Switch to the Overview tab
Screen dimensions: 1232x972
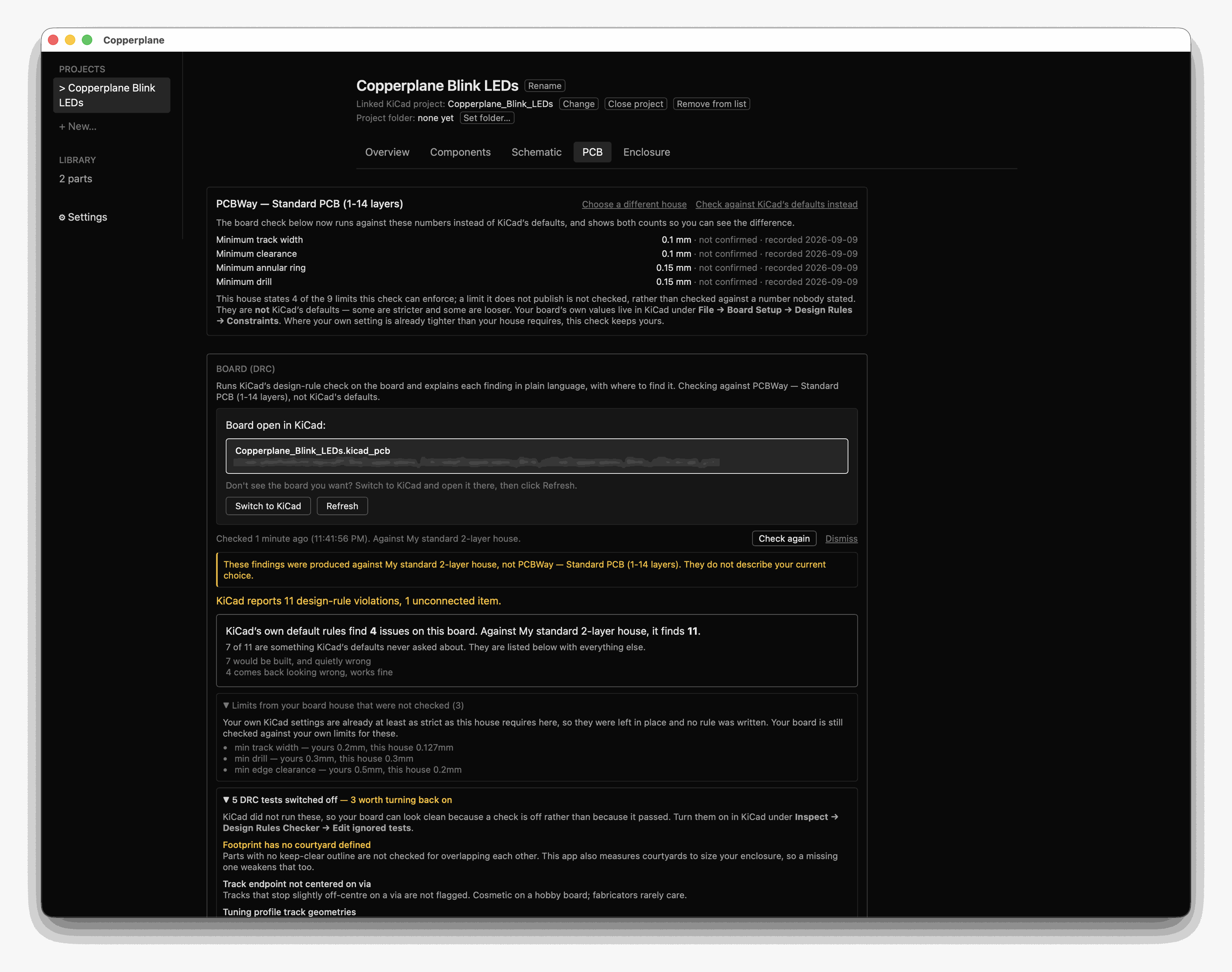pyautogui.click(x=387, y=152)
